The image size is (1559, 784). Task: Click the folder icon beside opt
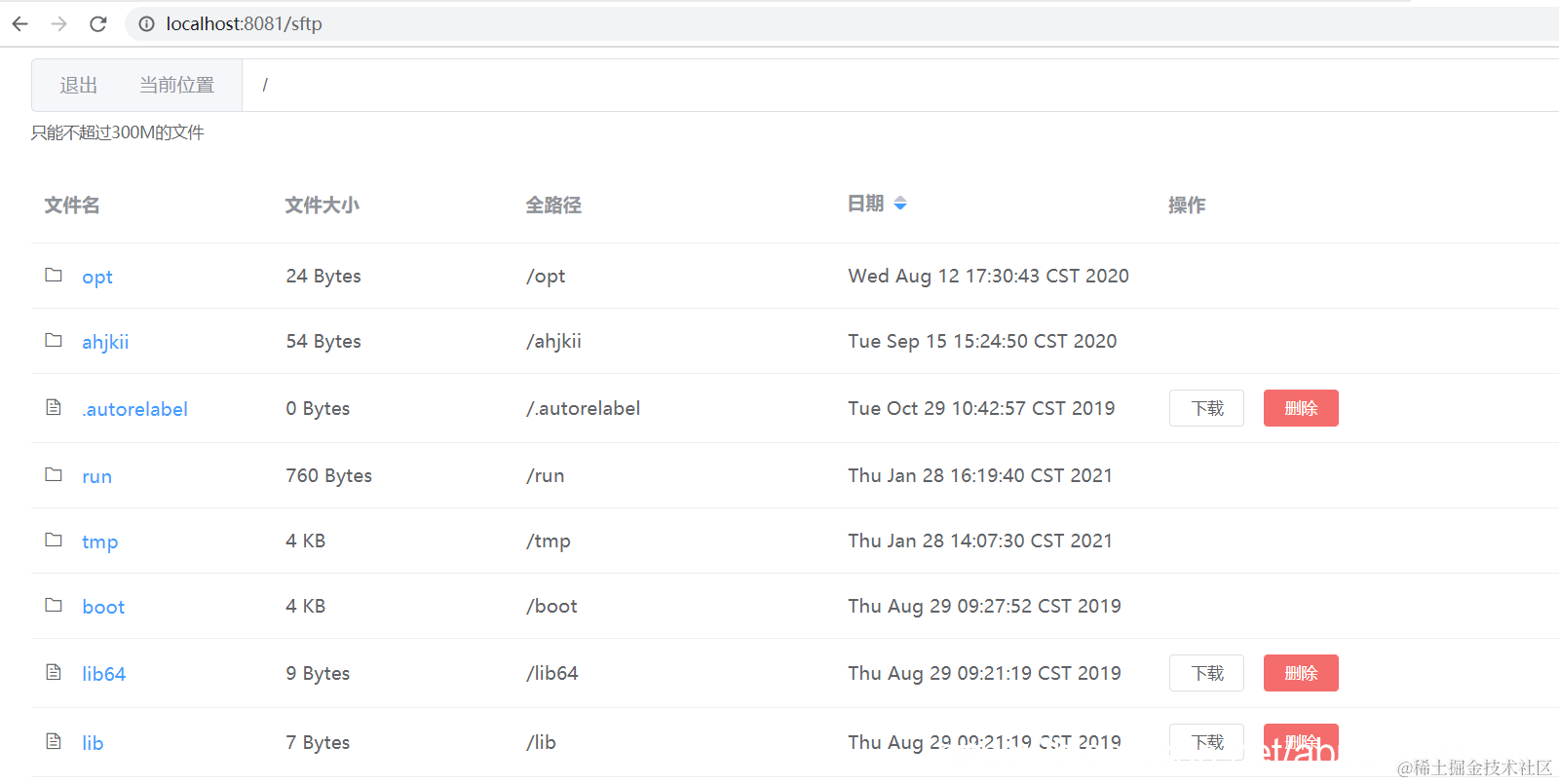point(54,275)
